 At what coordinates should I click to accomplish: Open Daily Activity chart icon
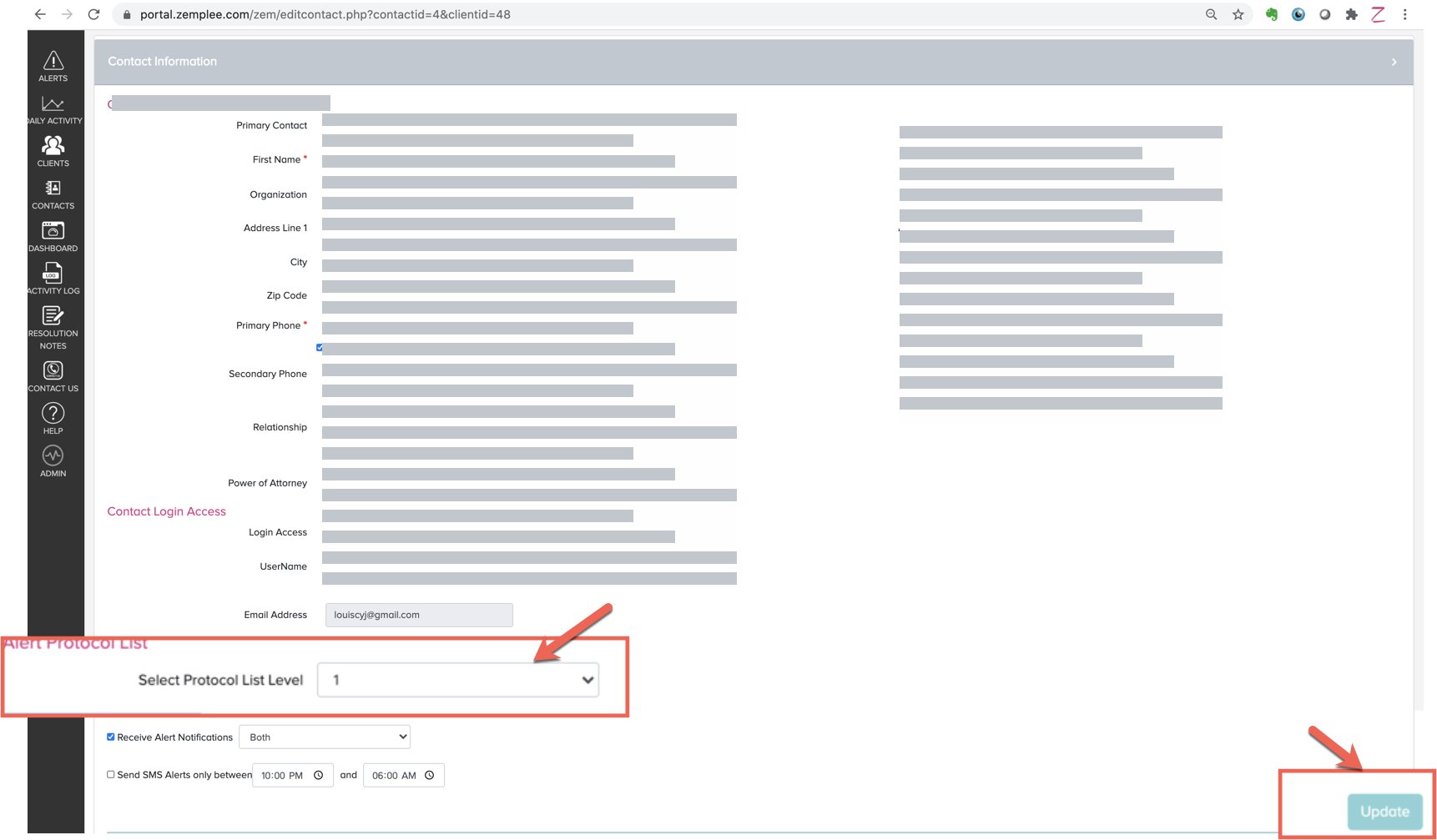53,105
